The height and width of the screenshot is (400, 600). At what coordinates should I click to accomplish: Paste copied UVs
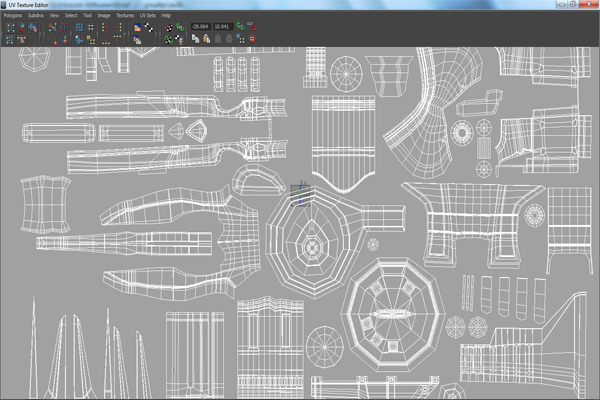click(207, 39)
